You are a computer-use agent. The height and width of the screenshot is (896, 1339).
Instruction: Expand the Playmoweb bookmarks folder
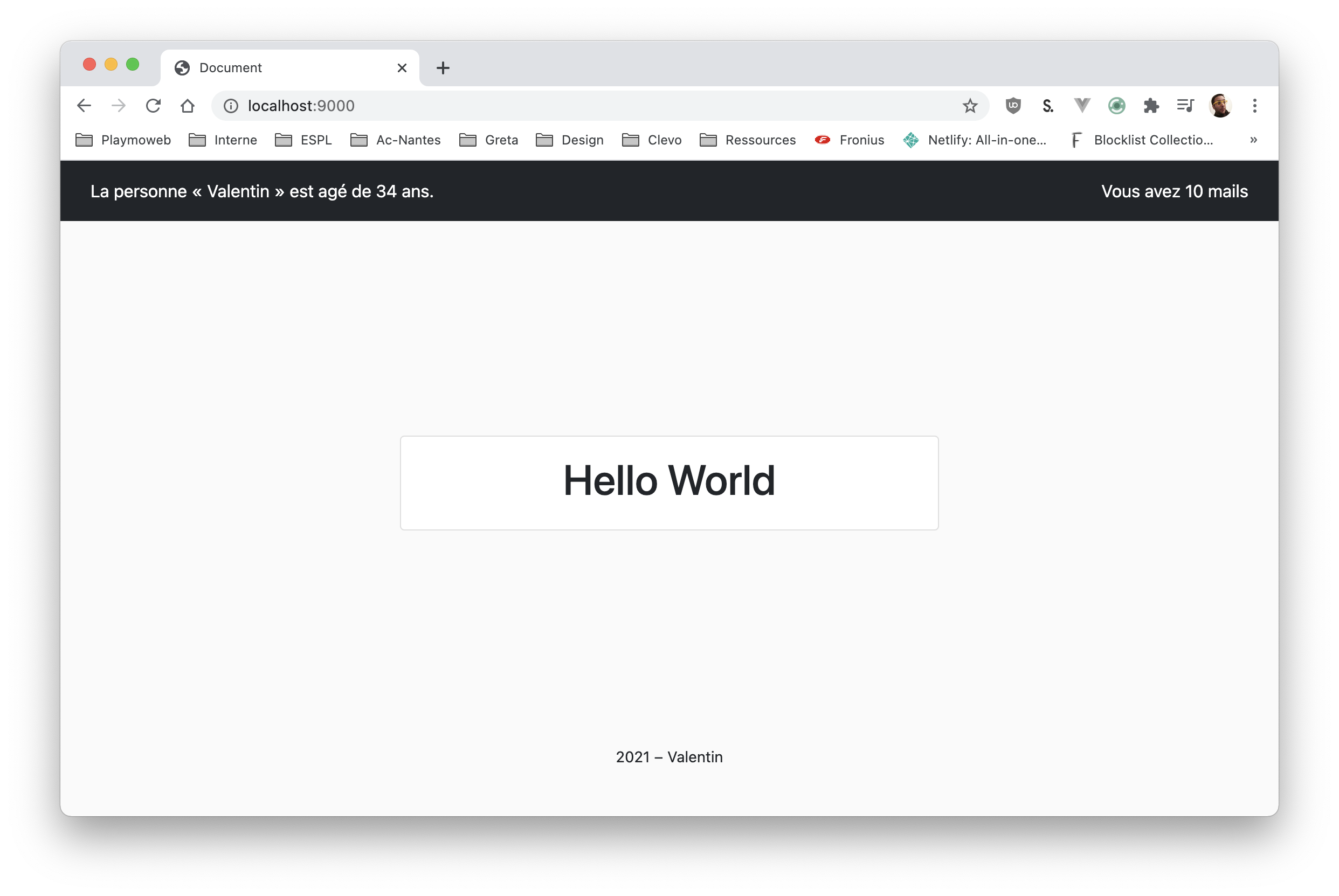[x=123, y=140]
